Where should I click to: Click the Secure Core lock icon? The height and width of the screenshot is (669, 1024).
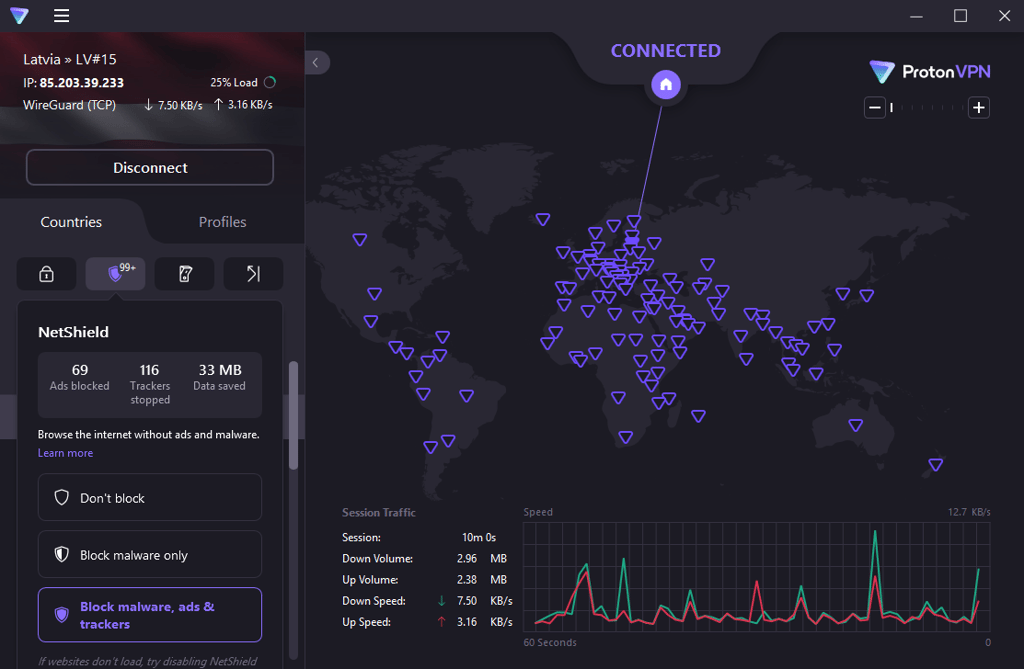(x=46, y=274)
